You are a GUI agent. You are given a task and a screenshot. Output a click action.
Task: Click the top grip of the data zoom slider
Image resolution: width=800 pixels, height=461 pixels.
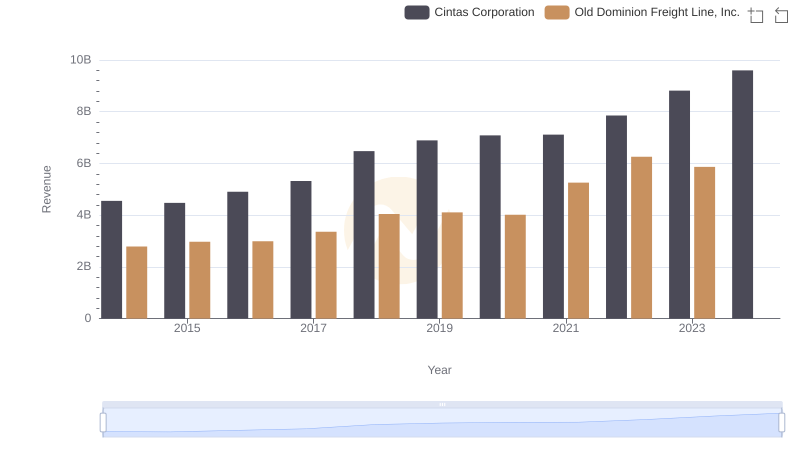(x=442, y=404)
